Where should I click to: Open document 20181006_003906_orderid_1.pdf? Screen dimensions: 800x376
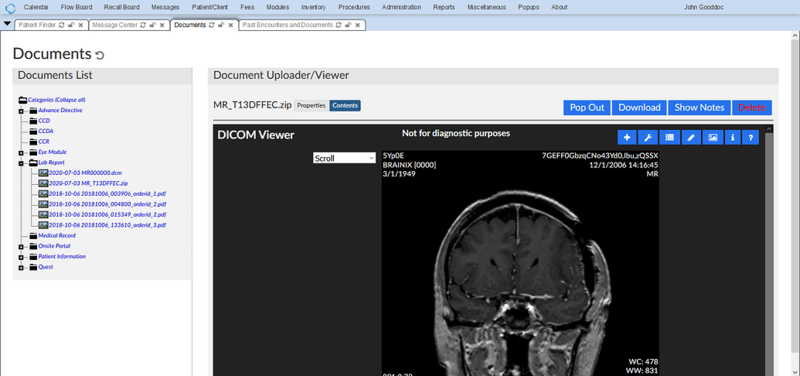108,194
